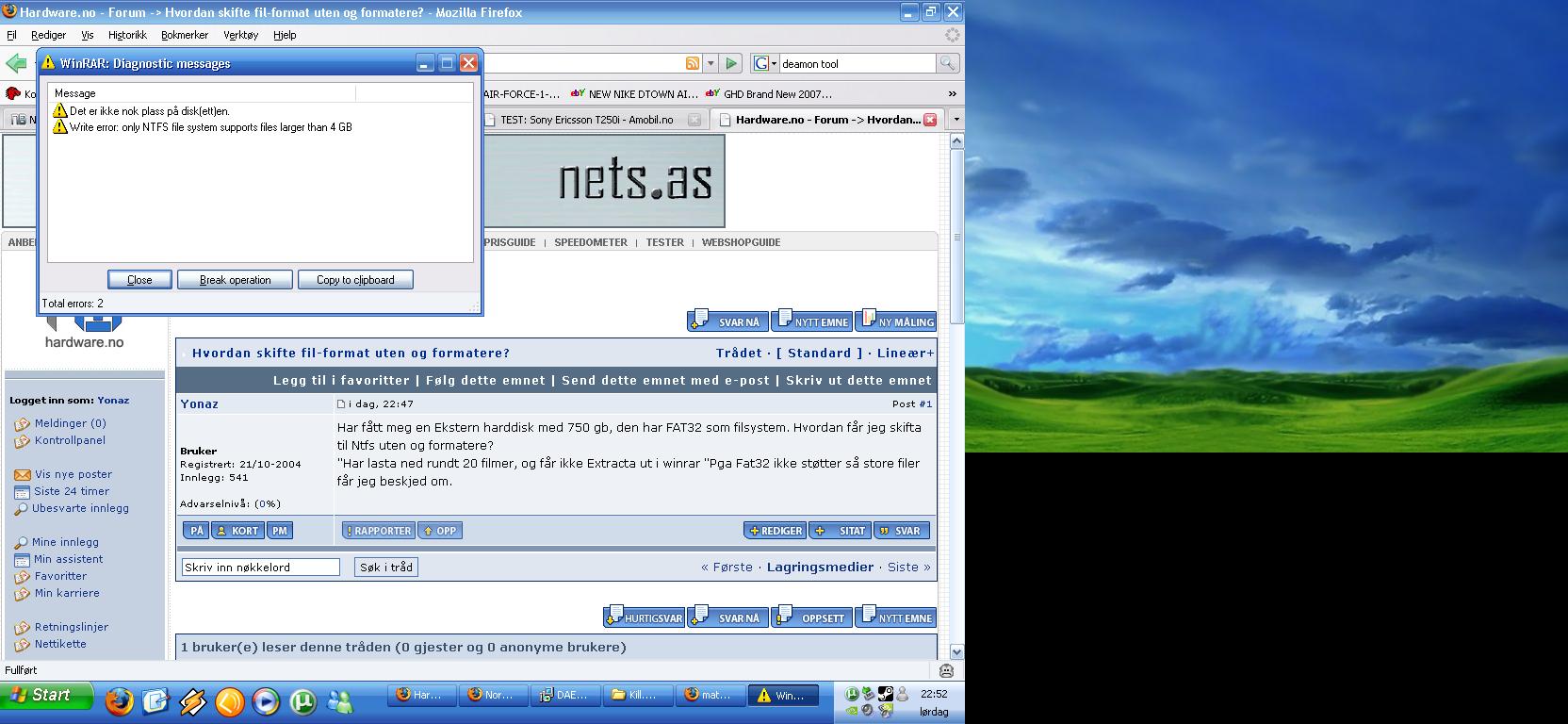Open the GHD Brand New 2007 bookmark
The width and height of the screenshot is (1568, 724).
point(769,94)
